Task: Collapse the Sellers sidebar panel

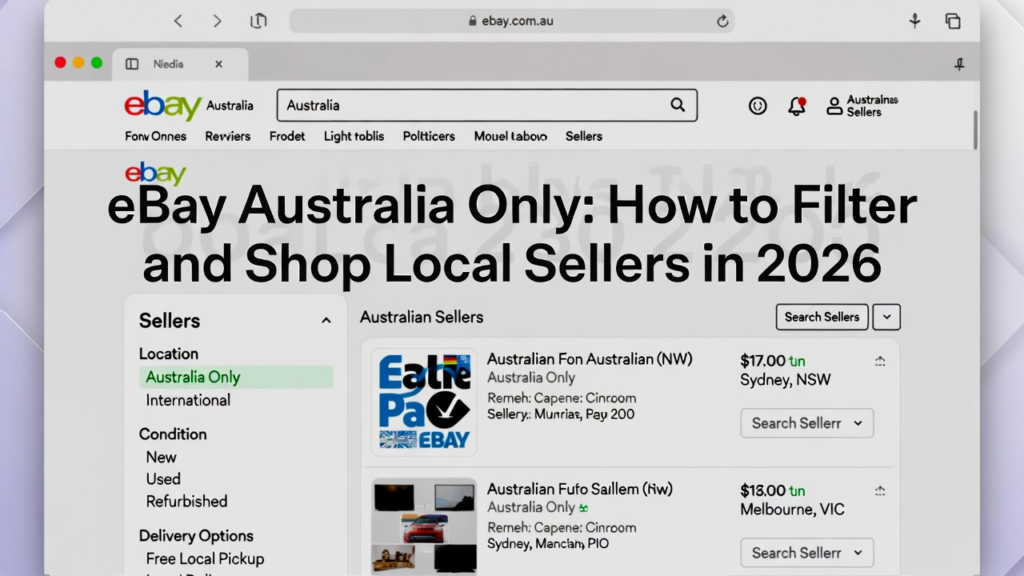Action: tap(326, 321)
